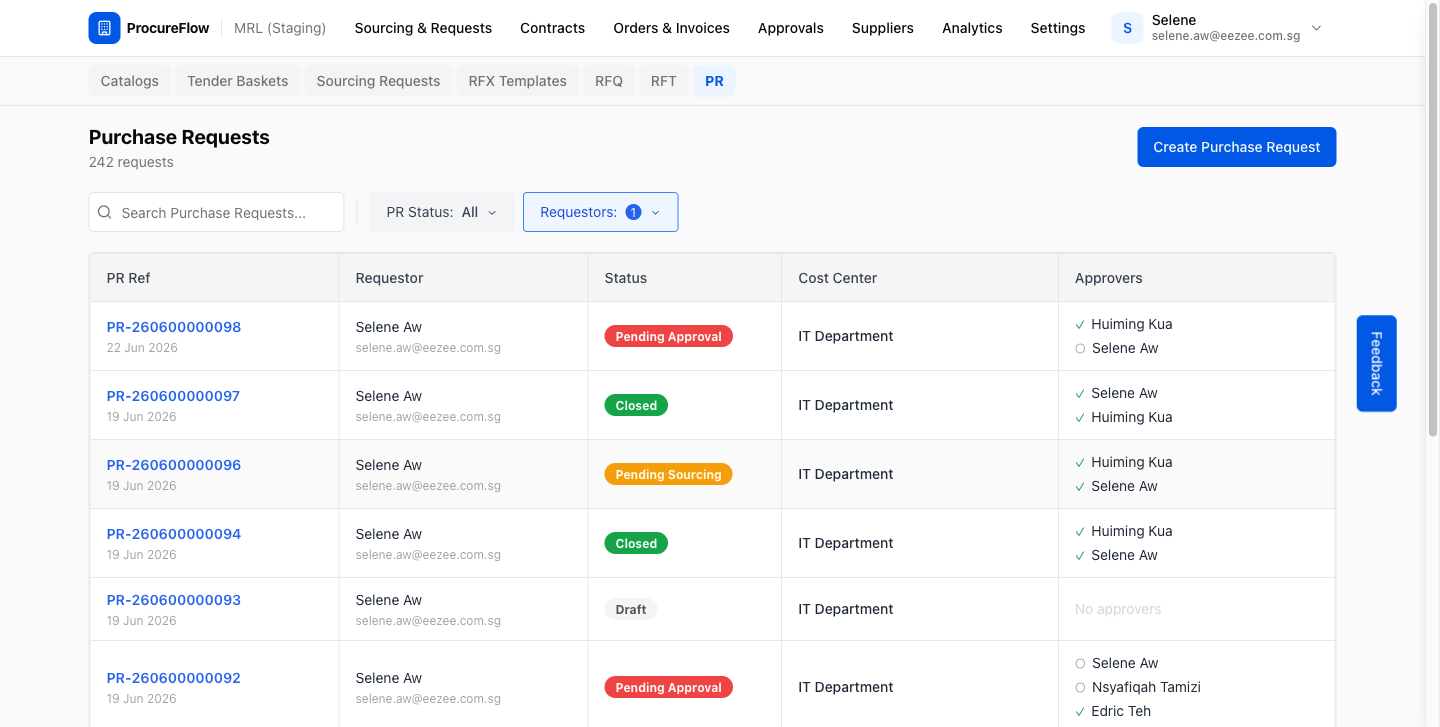This screenshot has width=1440, height=727.
Task: Open purchase request PR-260600000094
Action: click(174, 534)
